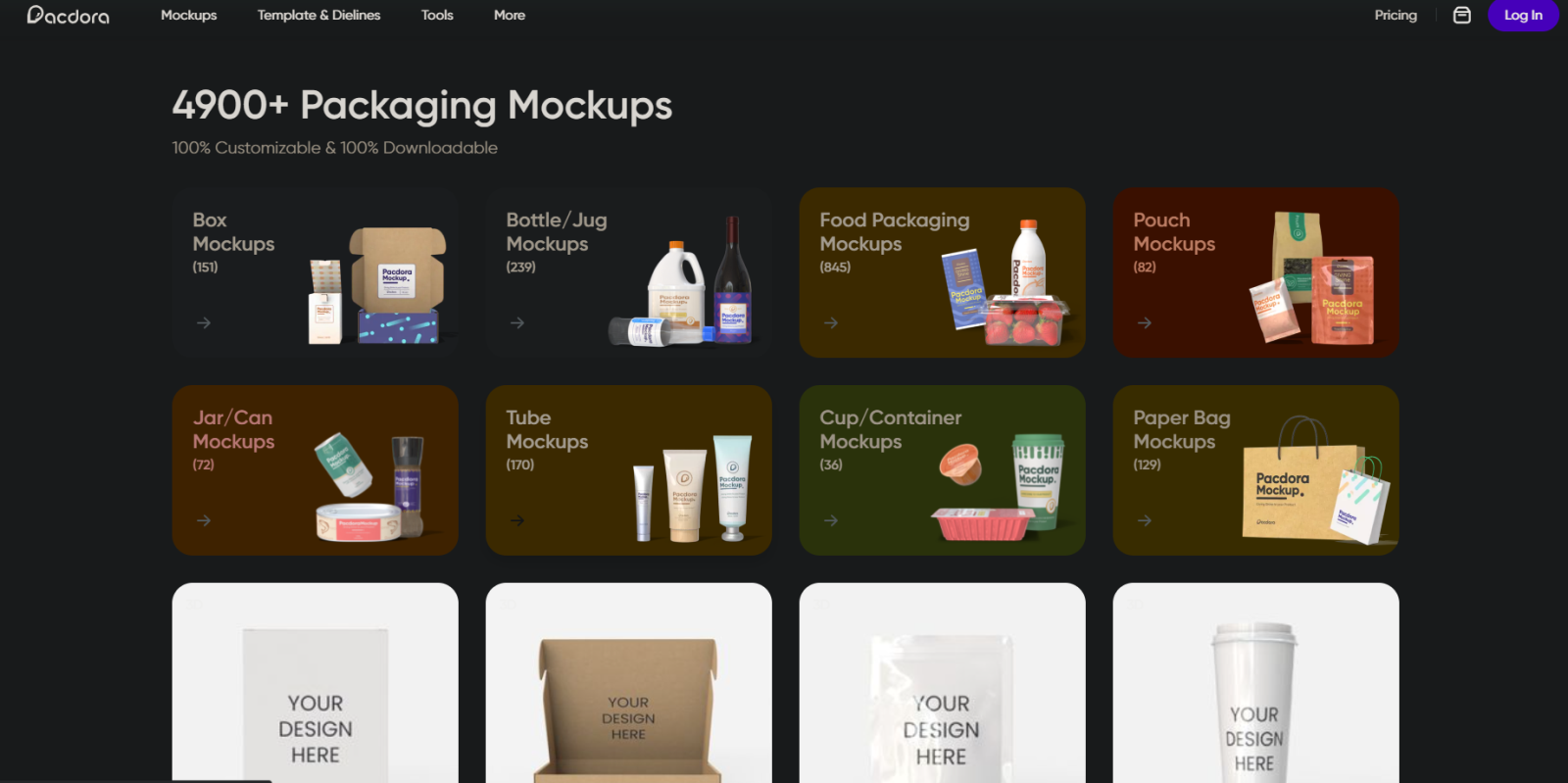Viewport: 1568px width, 783px height.
Task: Open the Tools menu
Action: tap(437, 15)
